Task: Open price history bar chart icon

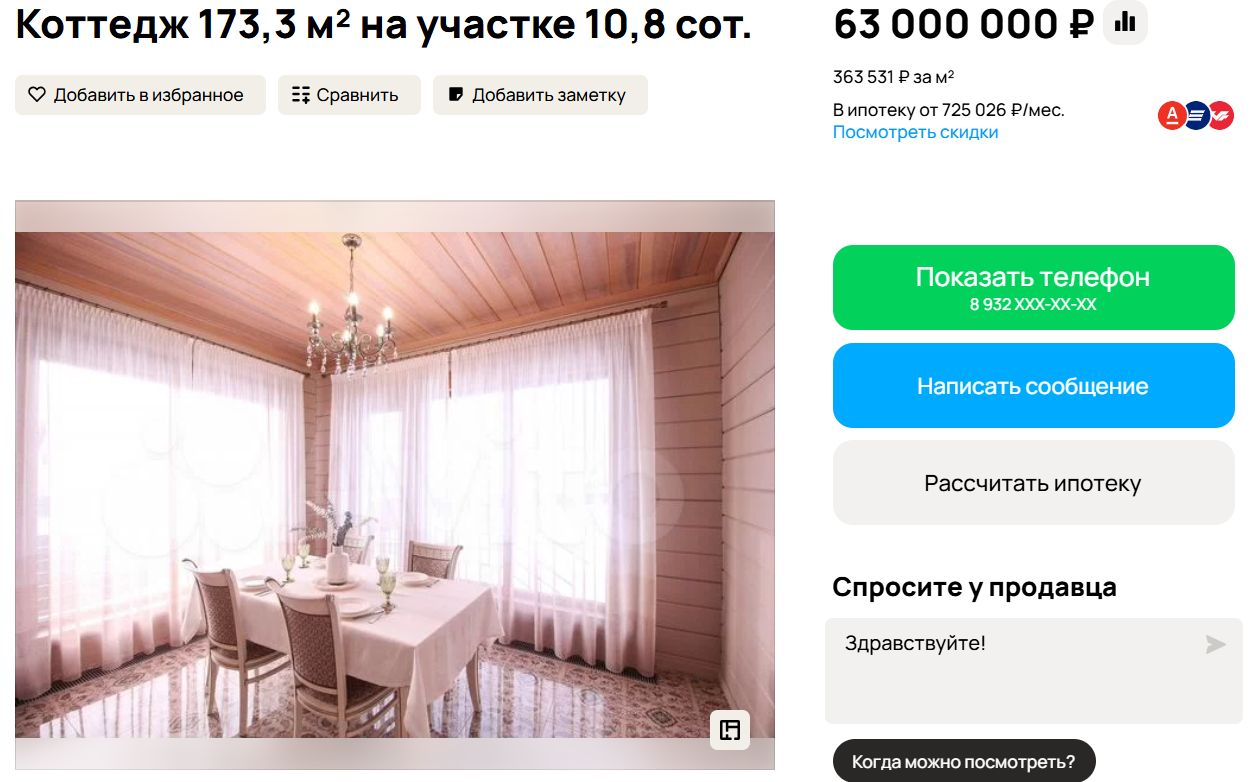Action: 1125,22
